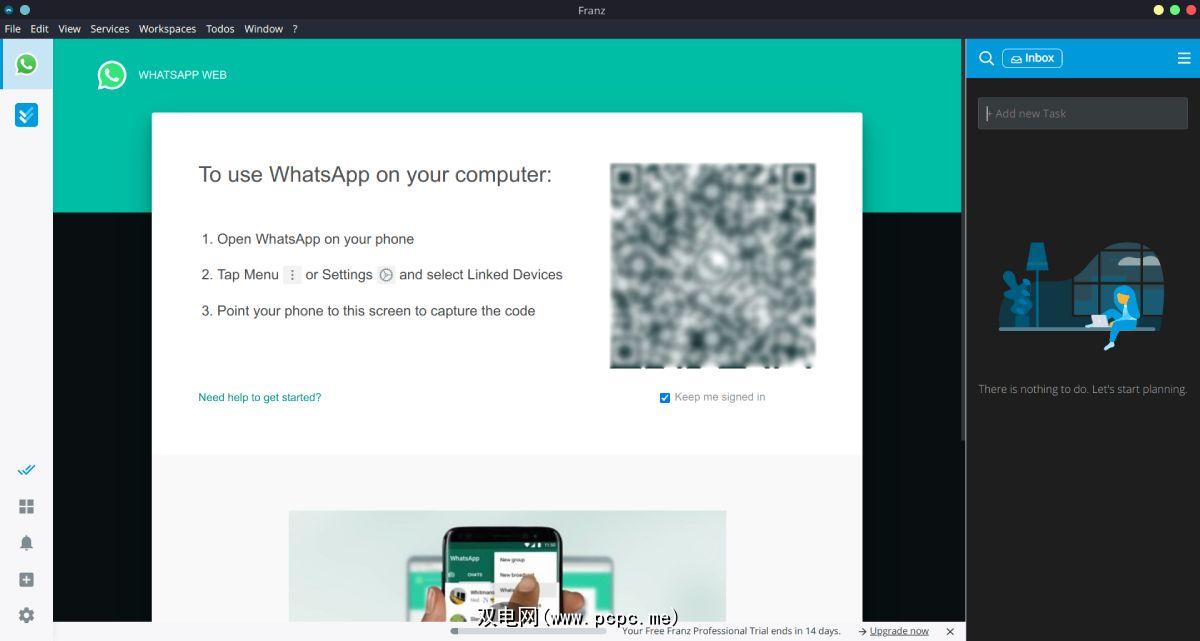Image resolution: width=1200 pixels, height=641 pixels.
Task: Click the blue circle pin in title bar
Action: [x=25, y=10]
